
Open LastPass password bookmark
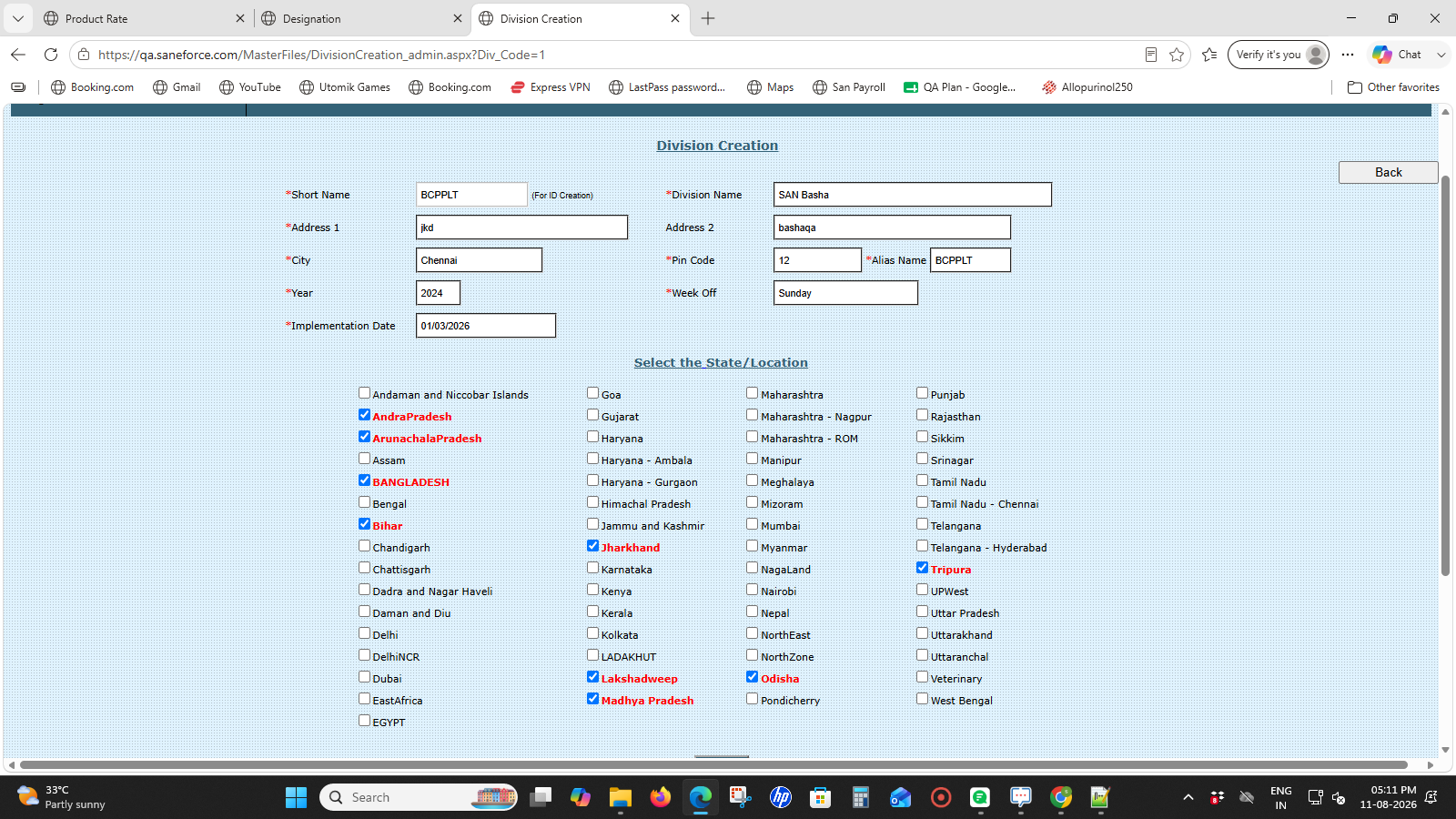[667, 87]
